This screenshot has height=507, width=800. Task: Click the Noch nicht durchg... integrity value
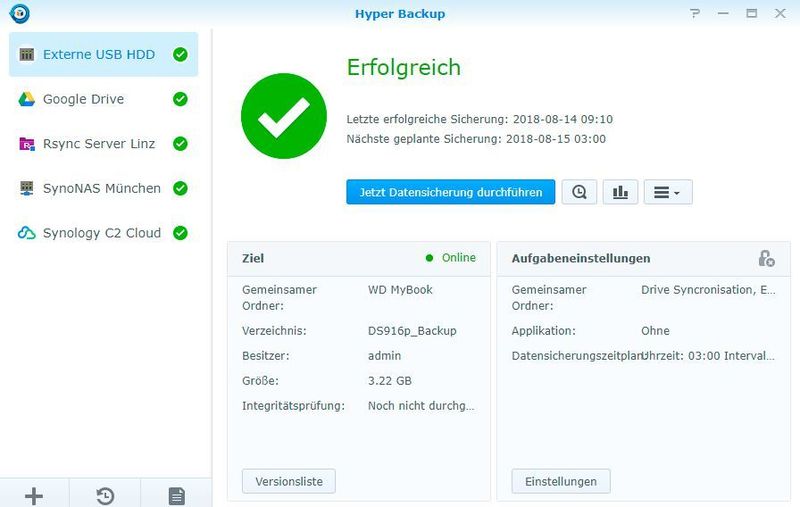(x=421, y=406)
